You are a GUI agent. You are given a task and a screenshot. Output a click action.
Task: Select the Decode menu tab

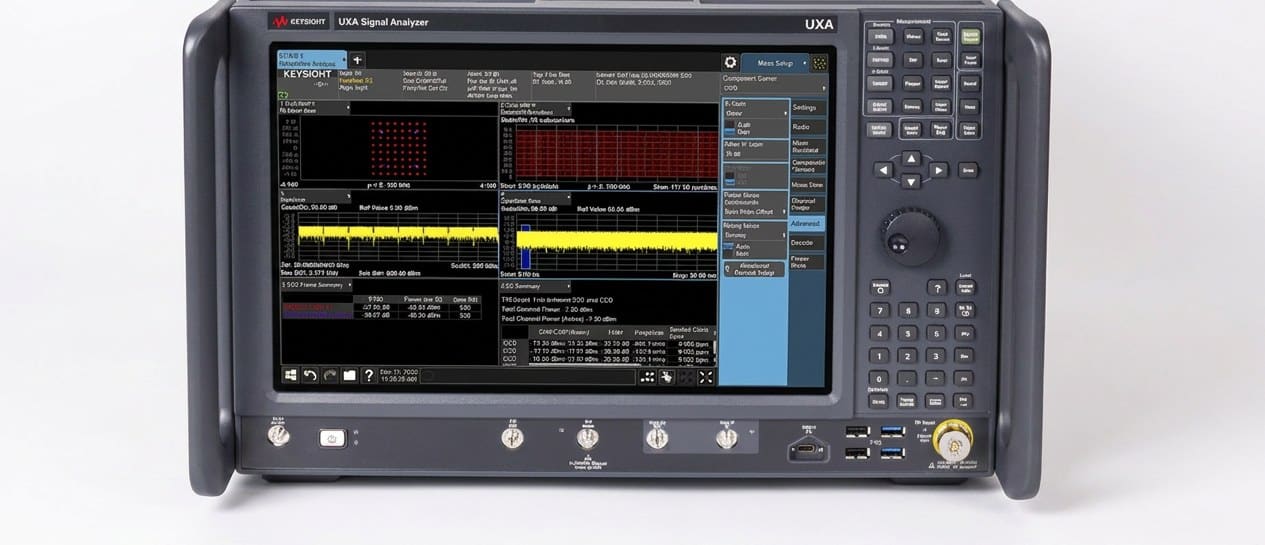(808, 243)
